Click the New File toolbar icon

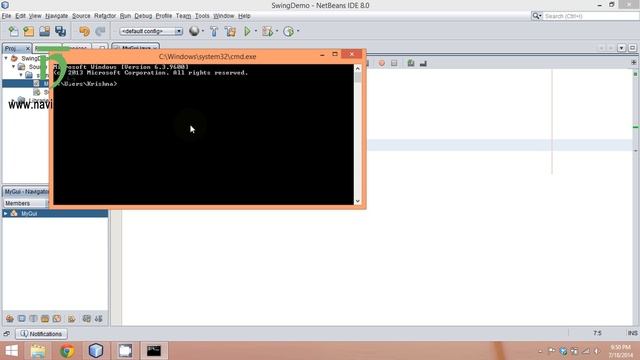point(13,31)
